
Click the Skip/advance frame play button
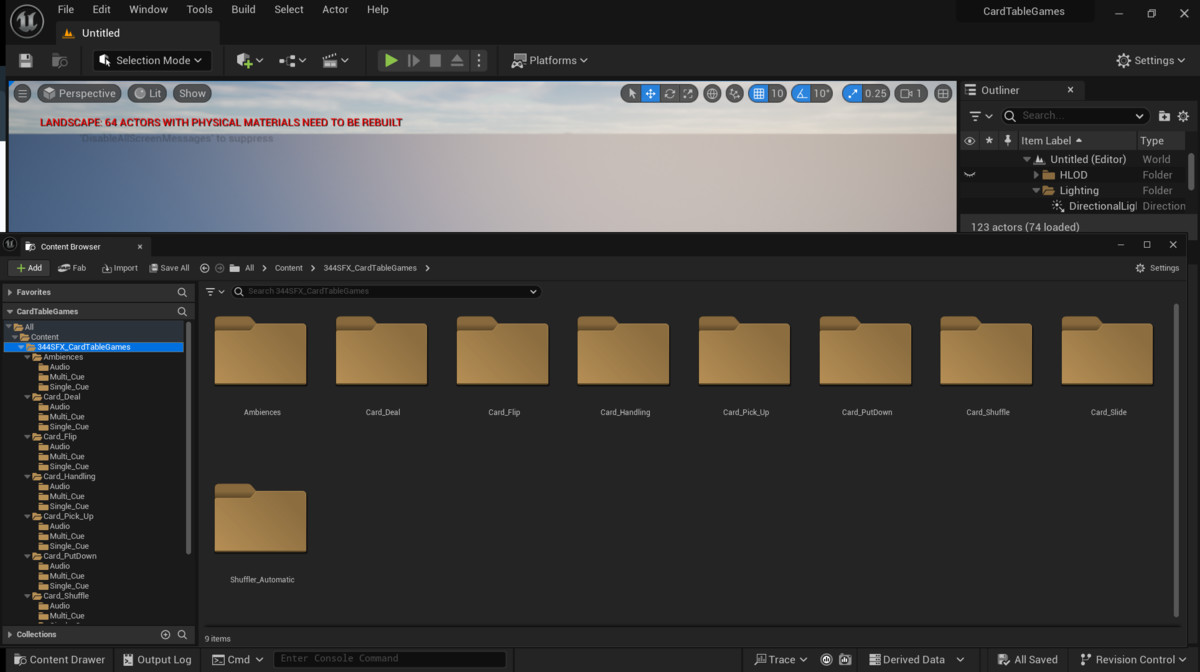point(413,61)
